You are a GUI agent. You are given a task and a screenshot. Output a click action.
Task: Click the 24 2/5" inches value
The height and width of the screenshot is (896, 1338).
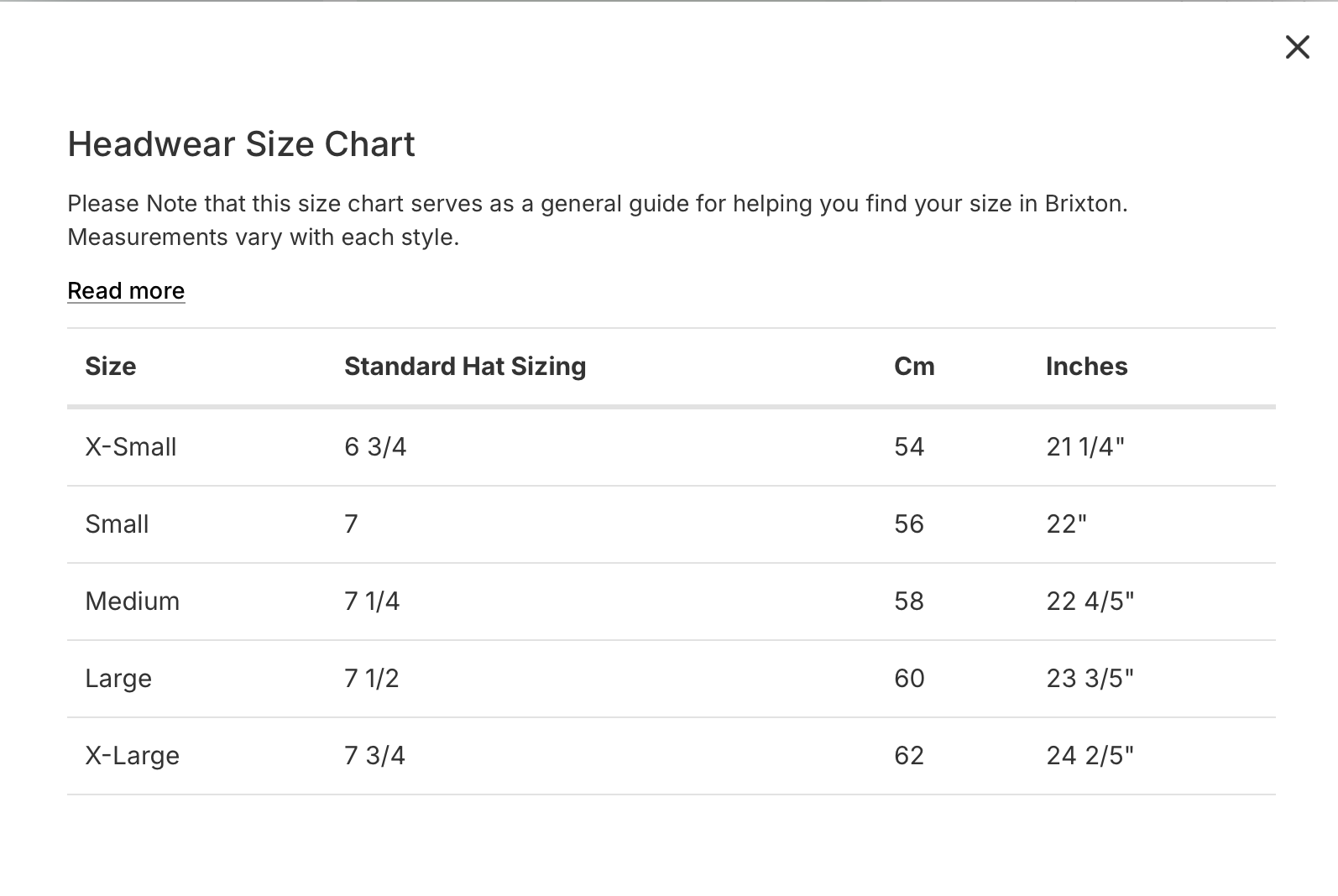click(1090, 756)
